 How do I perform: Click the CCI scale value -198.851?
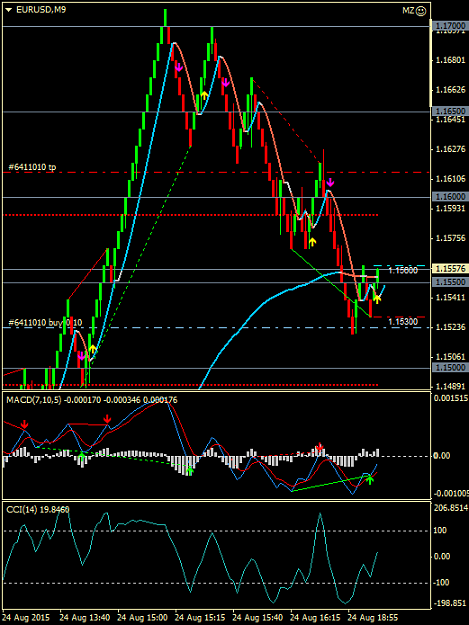tap(449, 603)
